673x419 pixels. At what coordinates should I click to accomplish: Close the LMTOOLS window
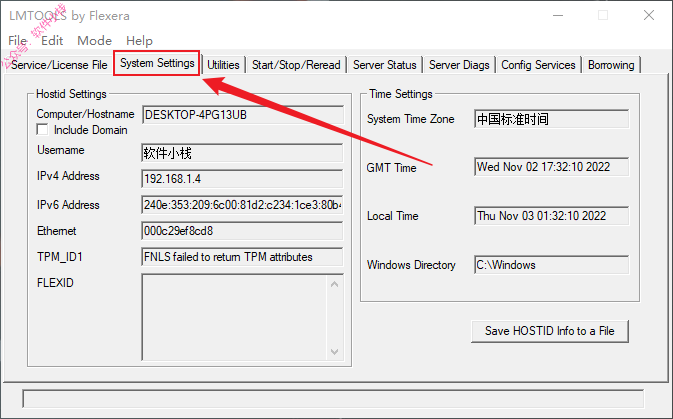click(649, 15)
